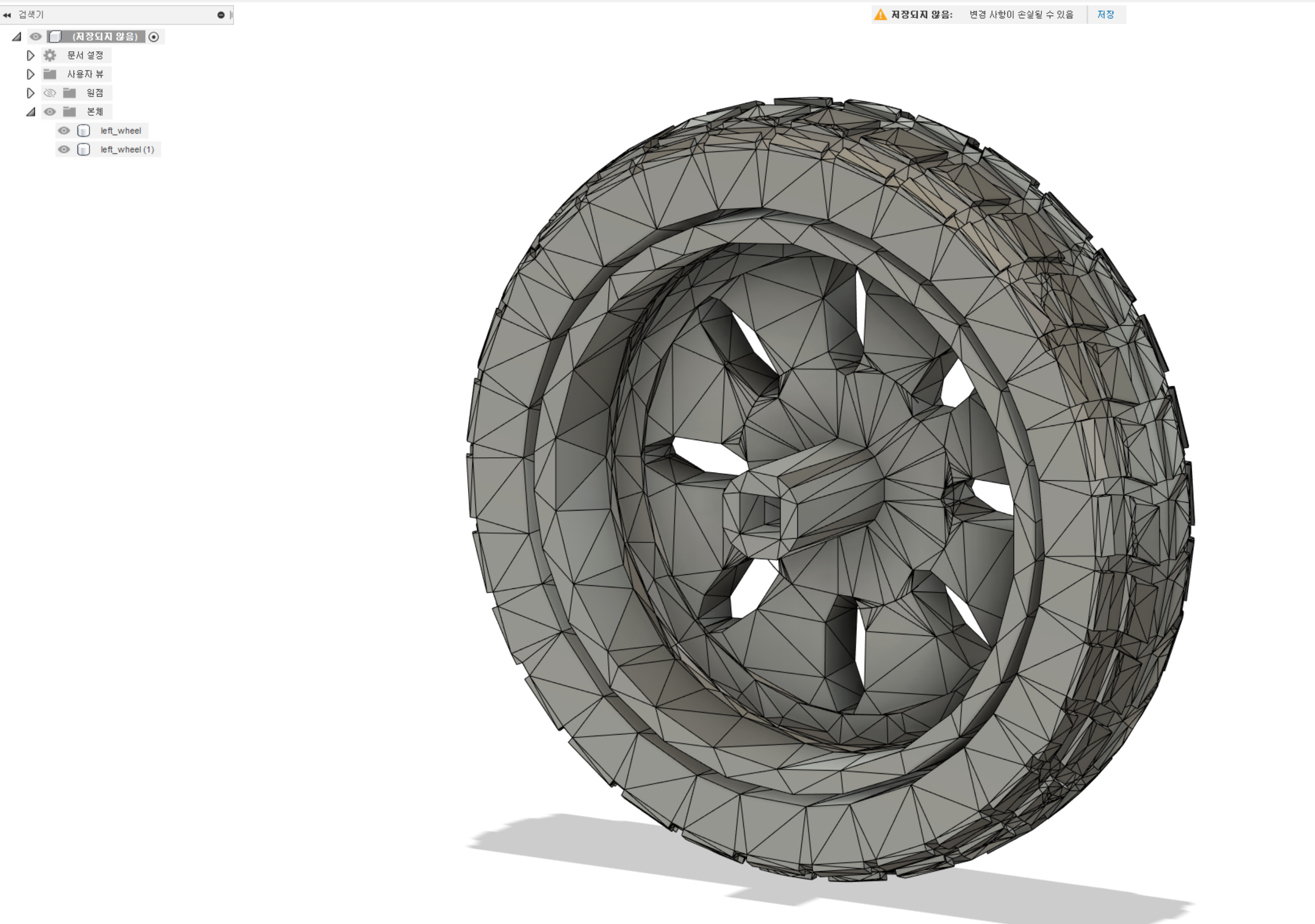Expand the 문서 설정 tree node

click(x=31, y=55)
